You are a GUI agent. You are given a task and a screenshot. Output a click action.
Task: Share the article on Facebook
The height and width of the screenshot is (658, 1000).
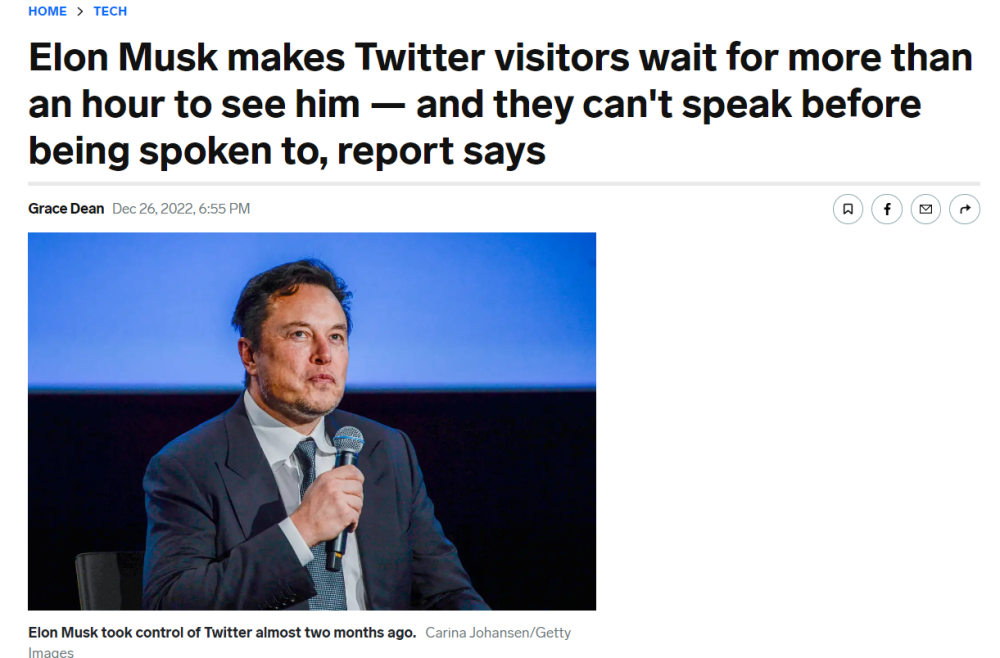(887, 209)
